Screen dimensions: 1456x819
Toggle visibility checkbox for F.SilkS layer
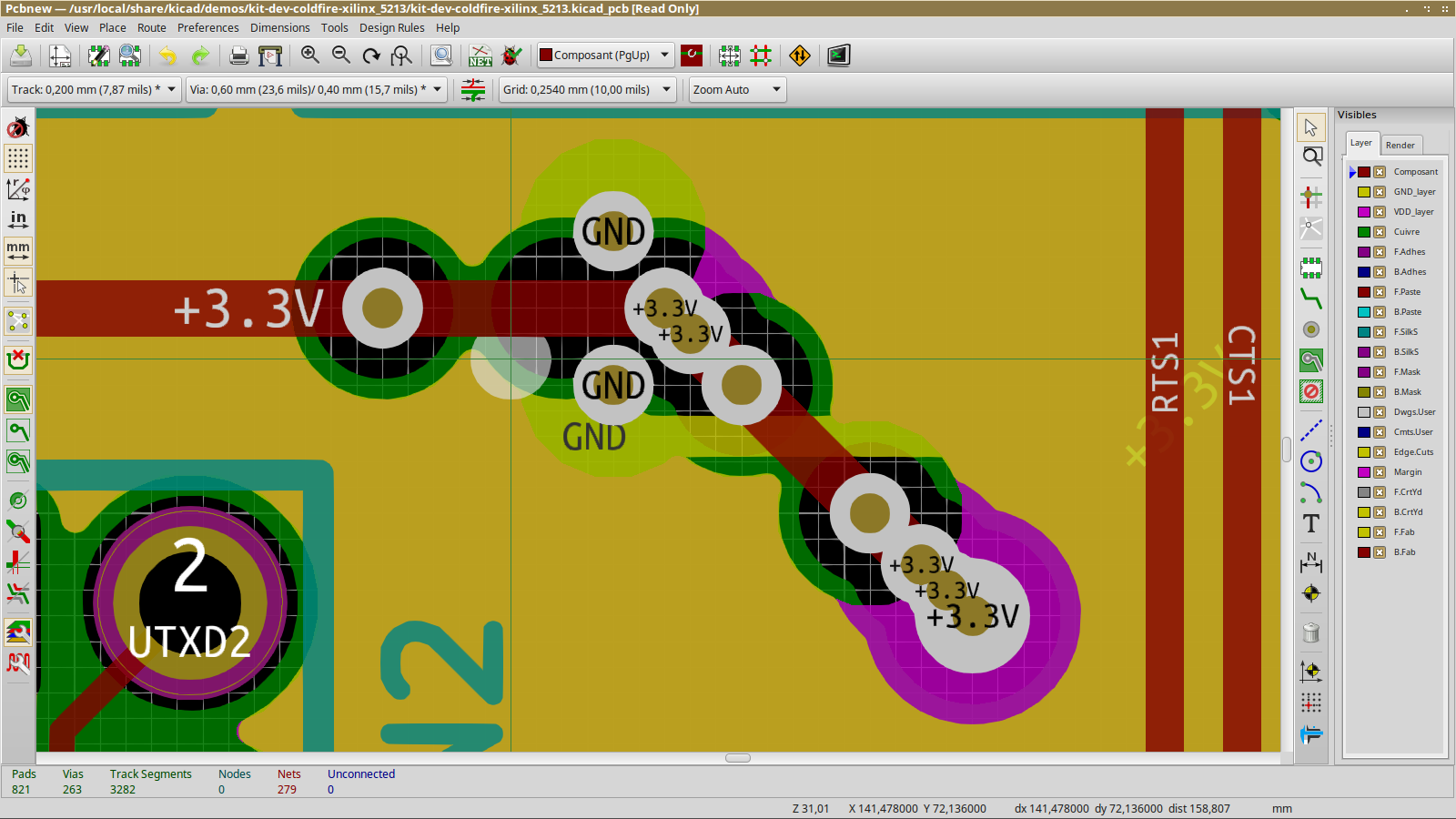(1380, 332)
